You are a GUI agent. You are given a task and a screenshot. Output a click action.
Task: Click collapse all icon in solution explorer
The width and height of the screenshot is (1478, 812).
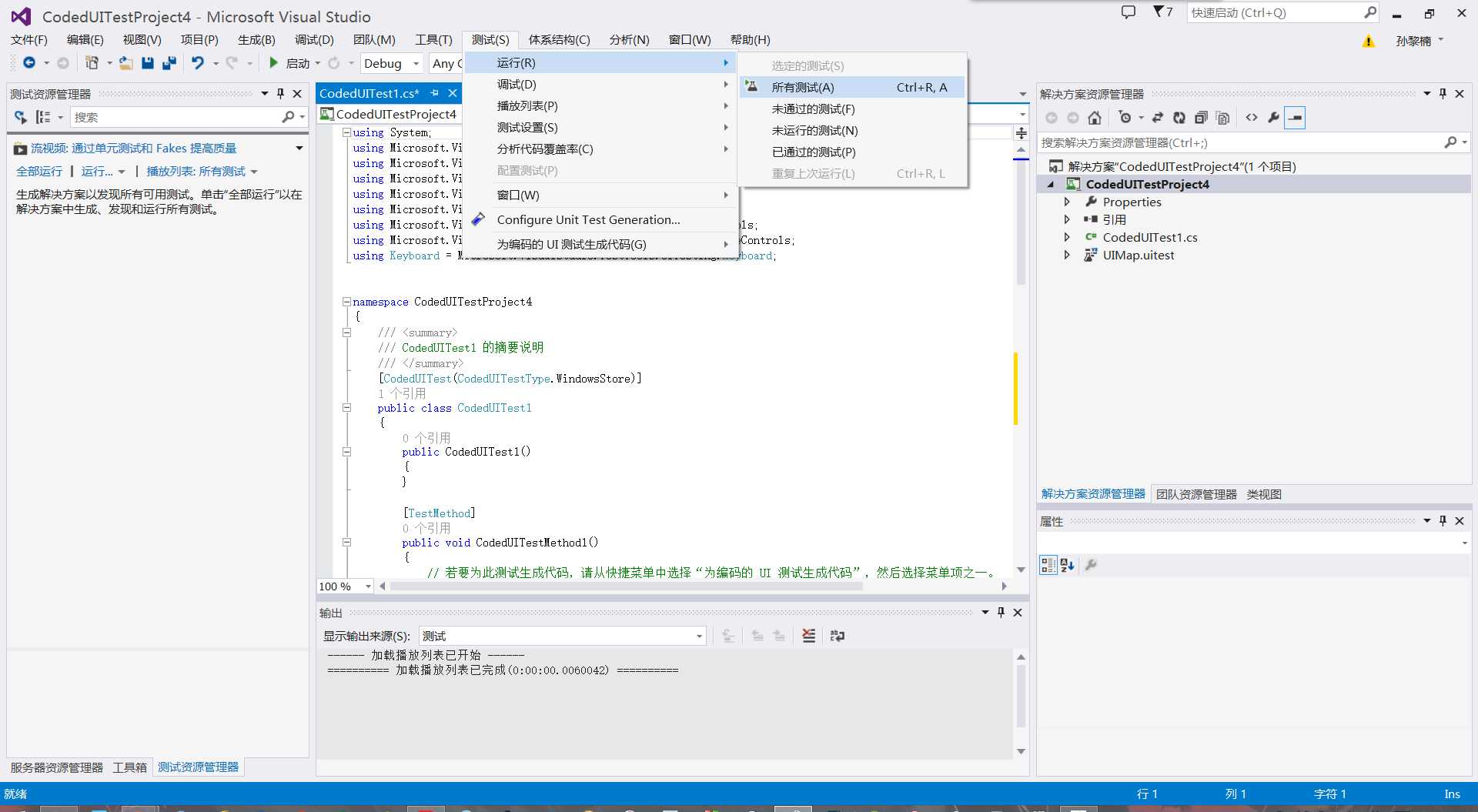coord(1201,118)
